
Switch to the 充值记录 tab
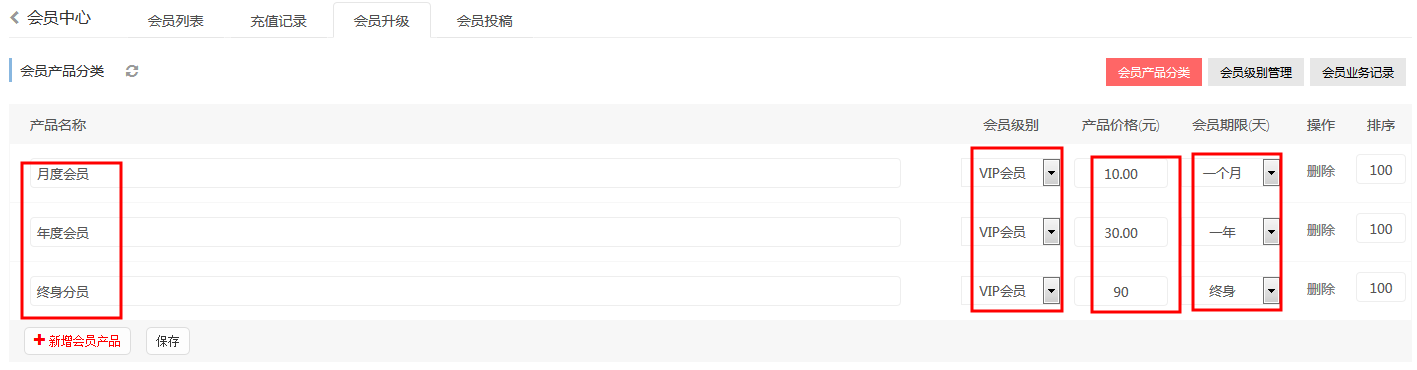click(x=279, y=21)
